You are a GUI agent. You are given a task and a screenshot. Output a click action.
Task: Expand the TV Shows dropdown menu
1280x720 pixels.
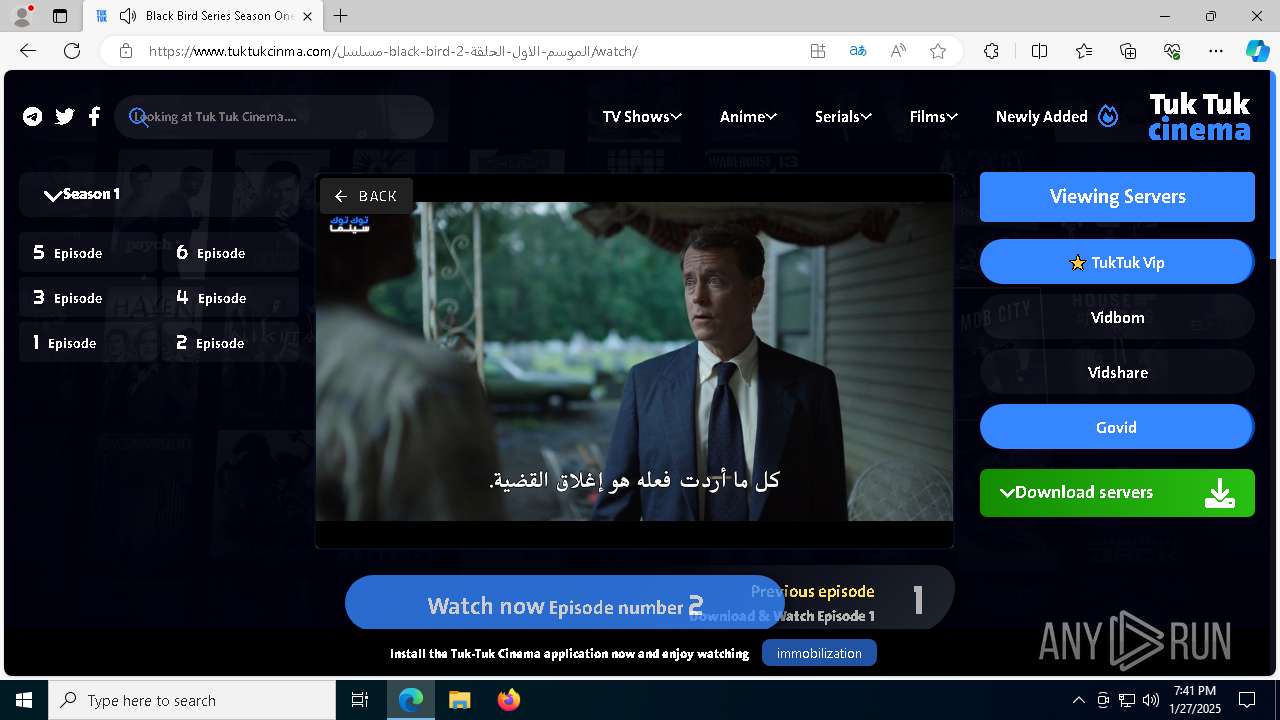(x=642, y=117)
